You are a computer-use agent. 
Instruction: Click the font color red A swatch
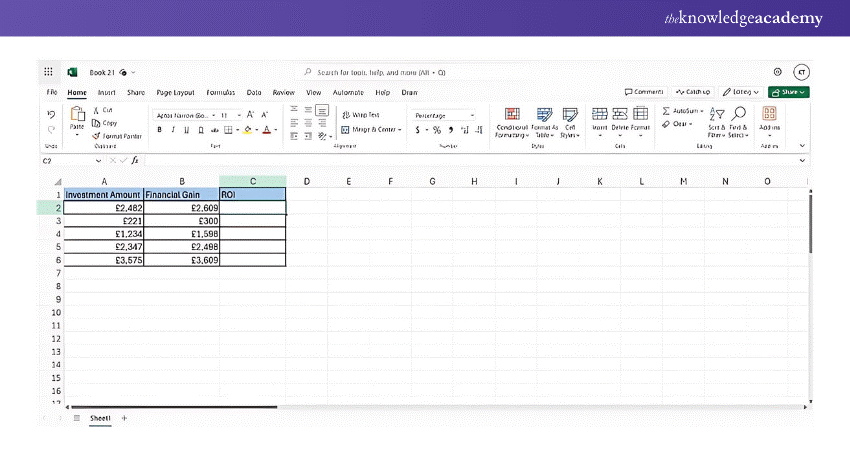coord(266,130)
